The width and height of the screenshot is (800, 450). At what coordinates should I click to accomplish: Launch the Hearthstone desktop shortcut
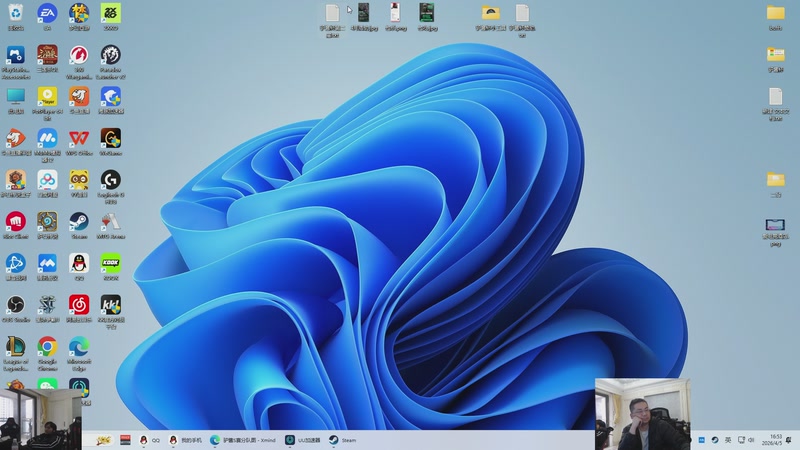pyautogui.click(x=47, y=222)
